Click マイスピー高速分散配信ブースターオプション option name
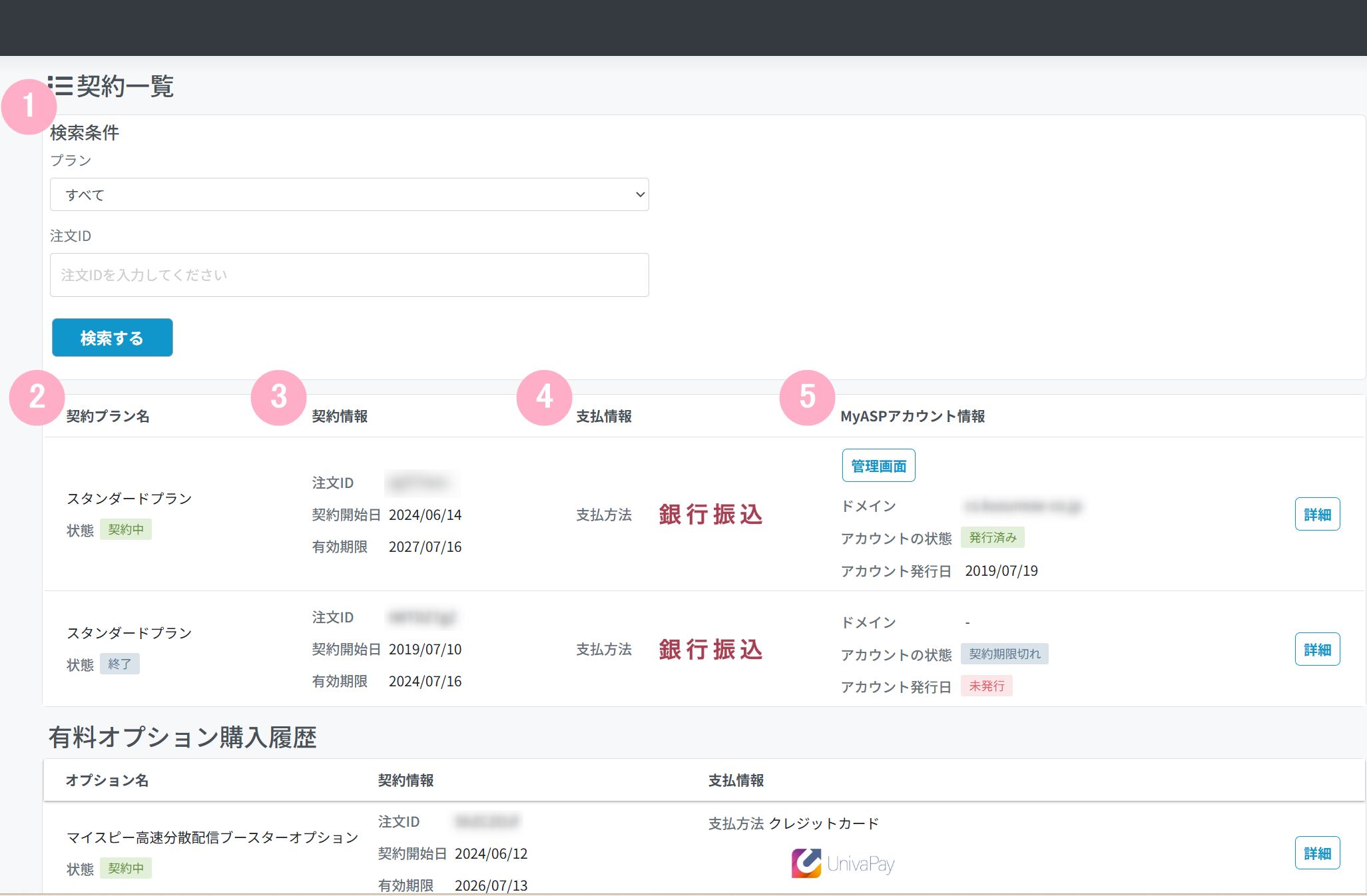Viewport: 1367px width, 896px height. point(212,837)
